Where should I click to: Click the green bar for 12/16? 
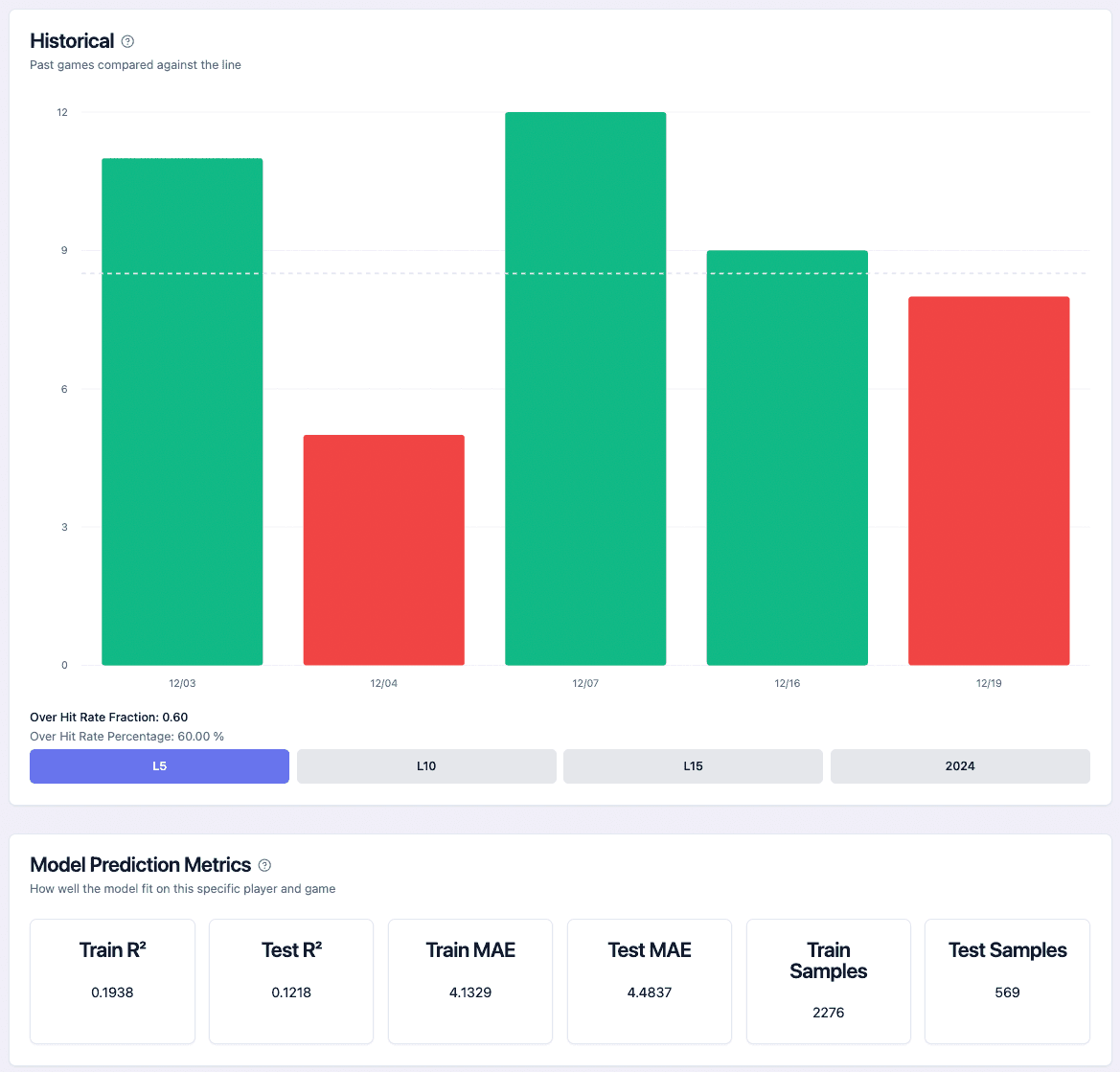(788, 458)
